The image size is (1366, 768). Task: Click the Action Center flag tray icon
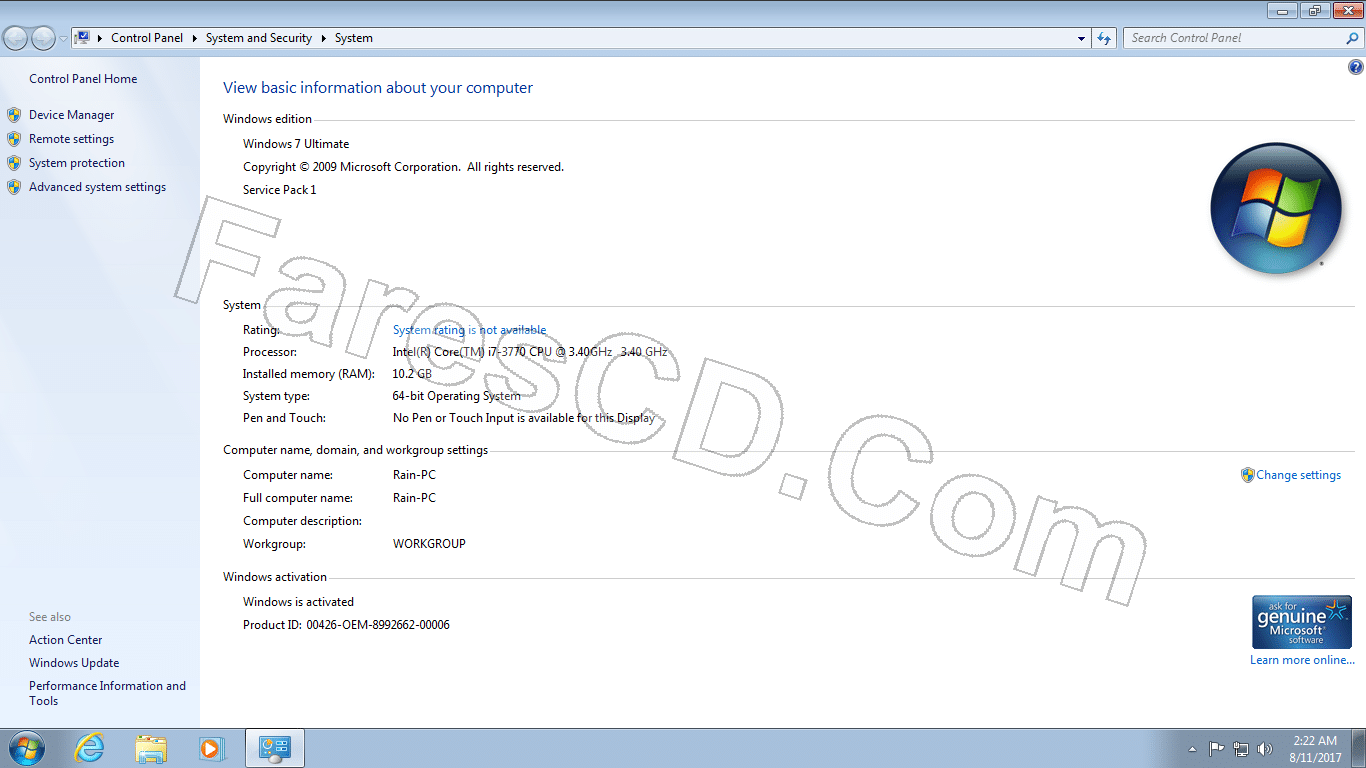point(1217,748)
